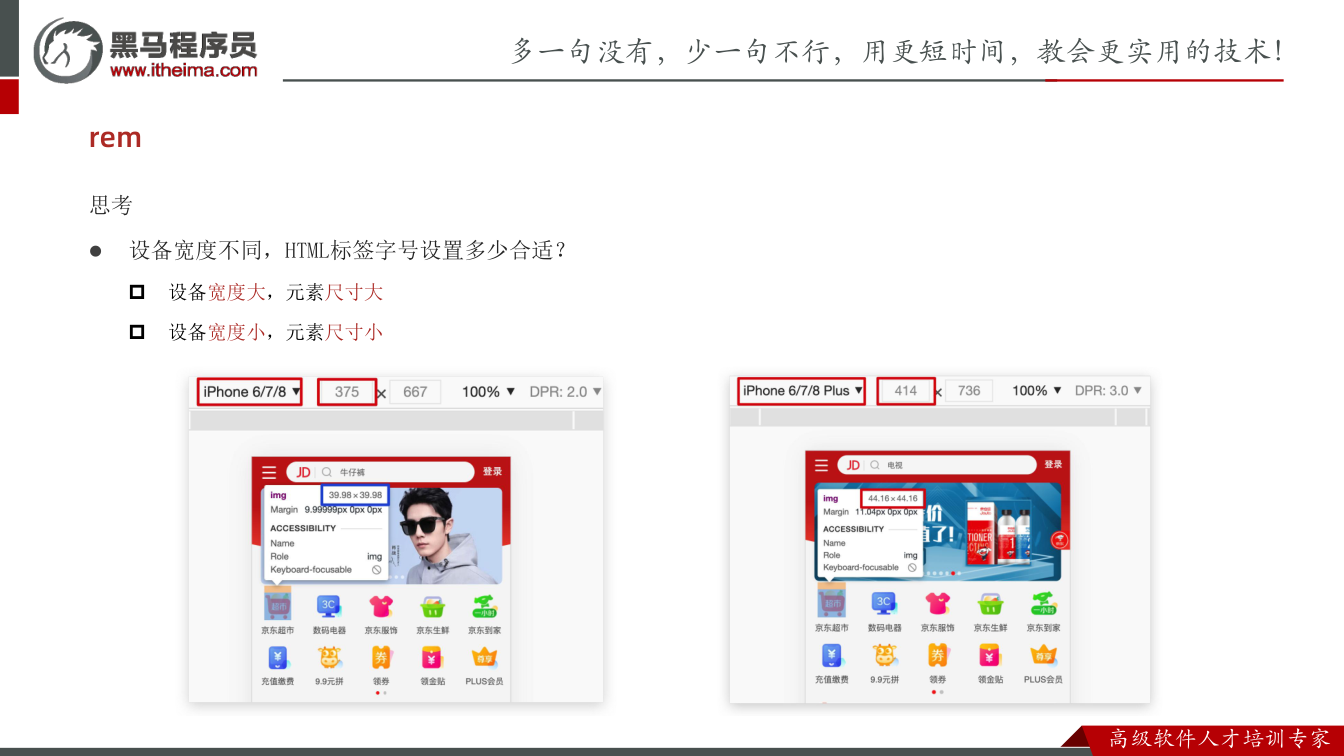Tap 充值缴费 icon in the 414-wide preview
The height and width of the screenshot is (756, 1344).
coord(832,656)
